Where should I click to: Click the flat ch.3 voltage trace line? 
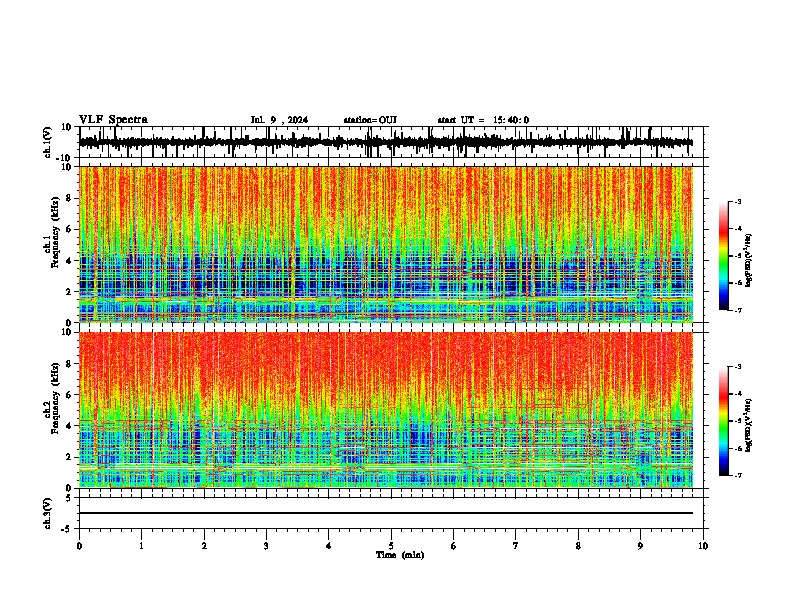386,513
